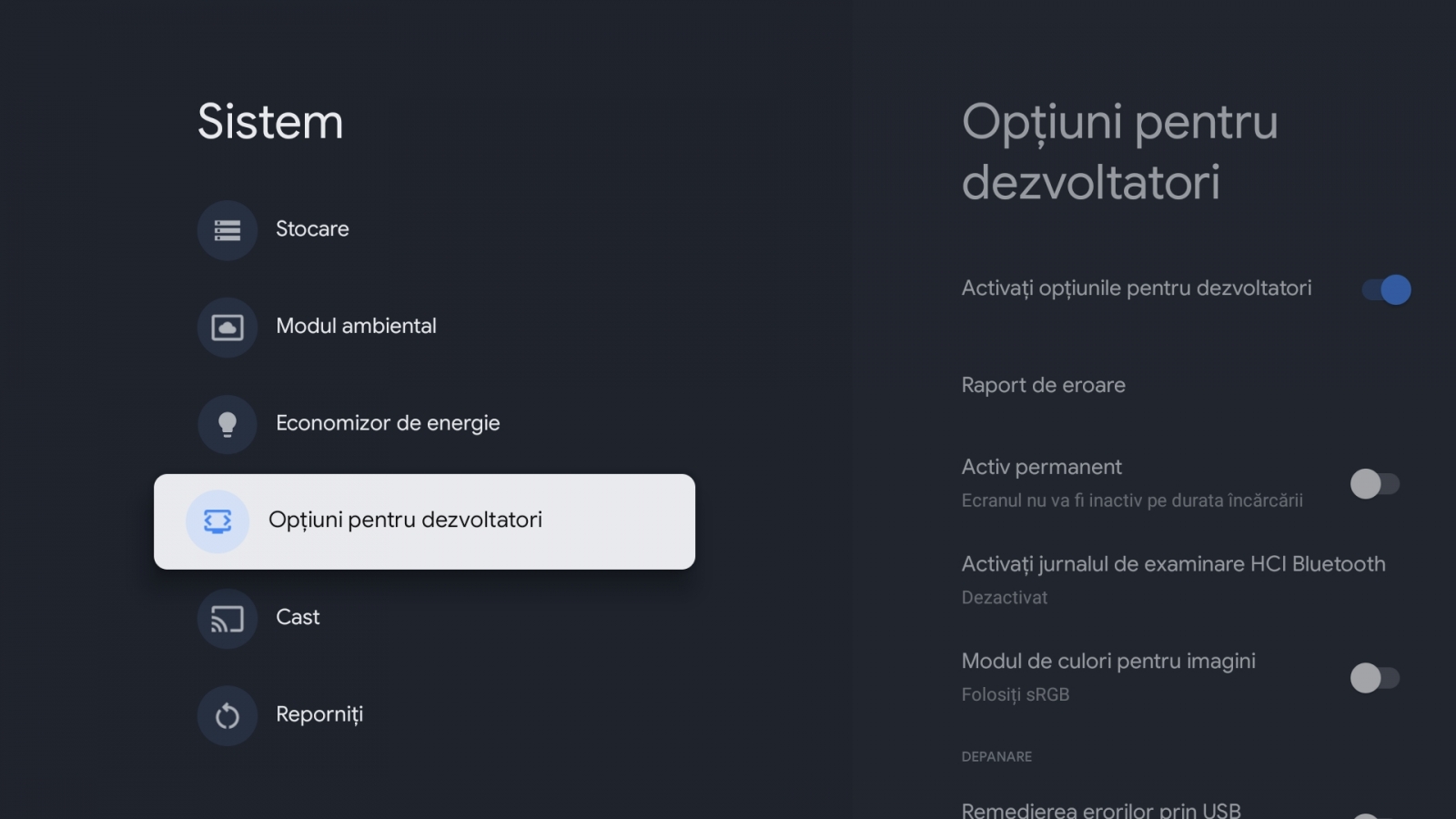Click the Stocare storage icon
Screen dimensions: 1456x819
227,230
